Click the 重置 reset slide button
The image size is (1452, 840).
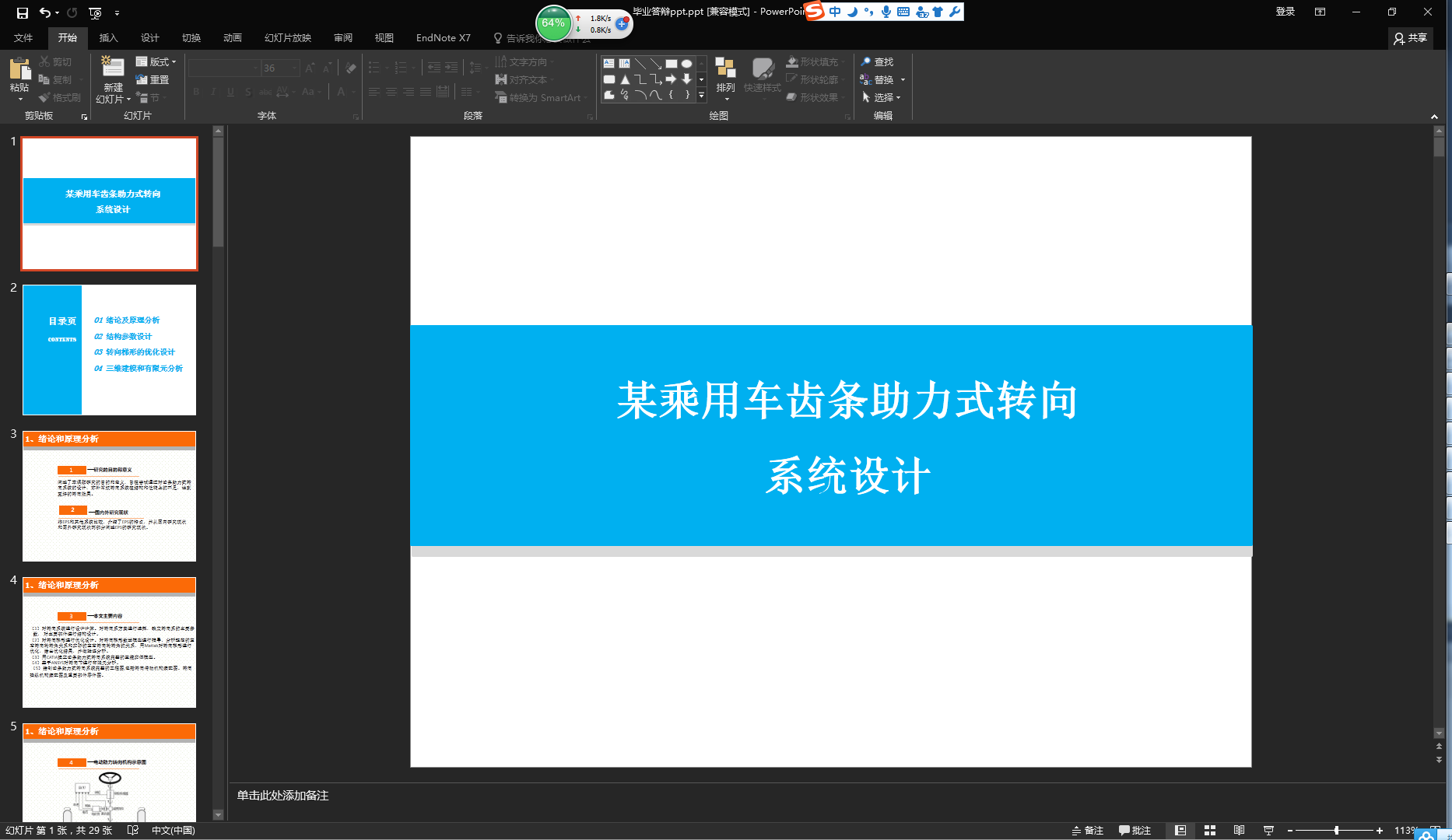pyautogui.click(x=153, y=79)
